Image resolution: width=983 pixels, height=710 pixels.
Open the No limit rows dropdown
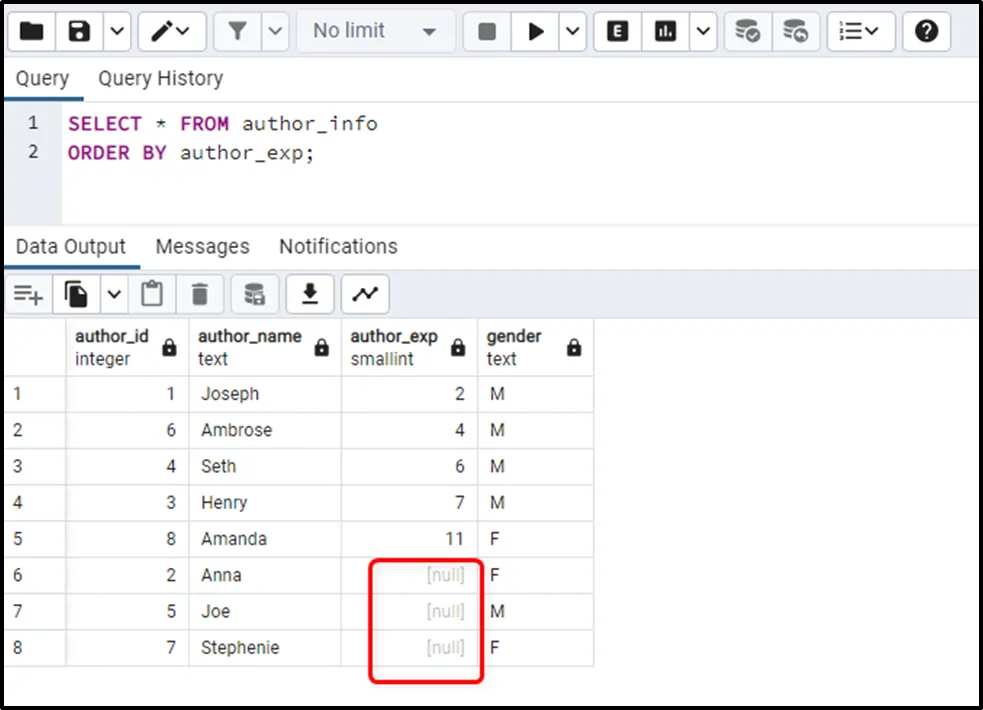375,32
